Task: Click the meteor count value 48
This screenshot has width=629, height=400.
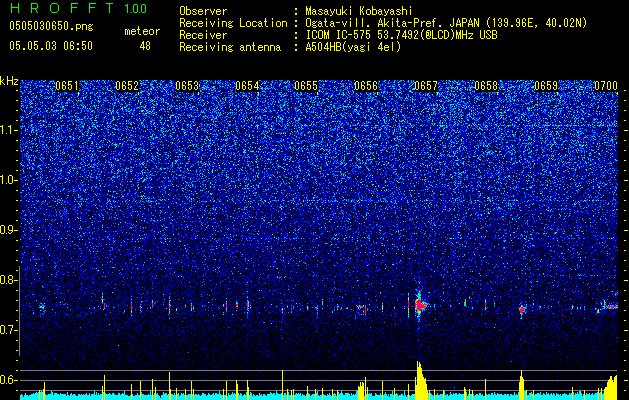Action: (x=145, y=46)
